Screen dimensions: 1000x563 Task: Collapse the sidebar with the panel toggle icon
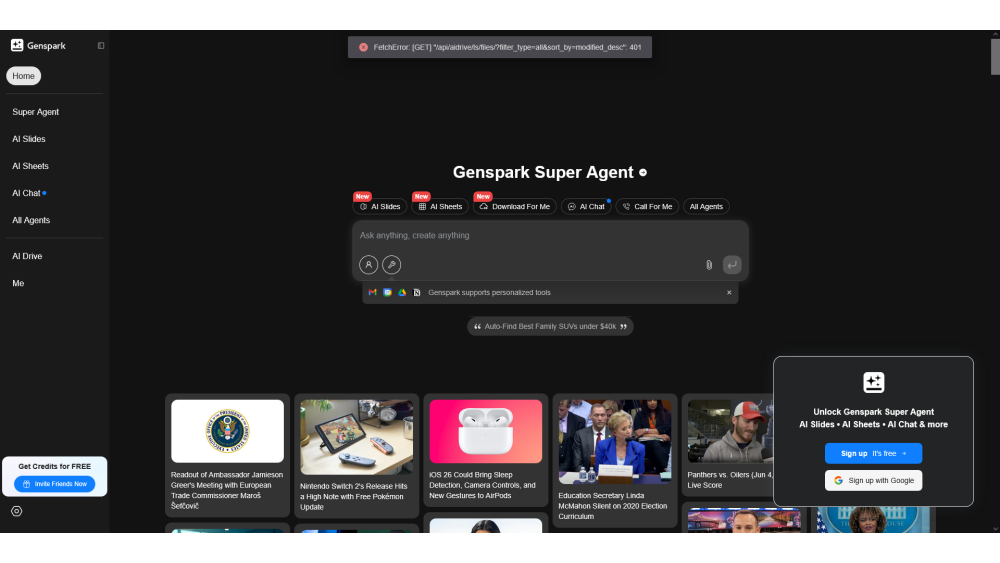tap(101, 46)
